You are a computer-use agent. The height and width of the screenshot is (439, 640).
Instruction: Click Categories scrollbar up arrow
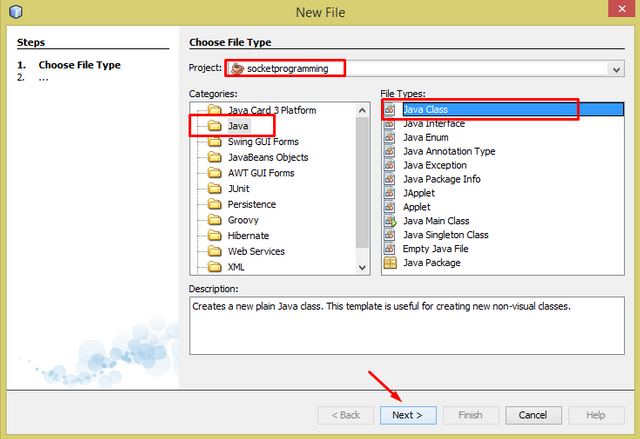[362, 110]
